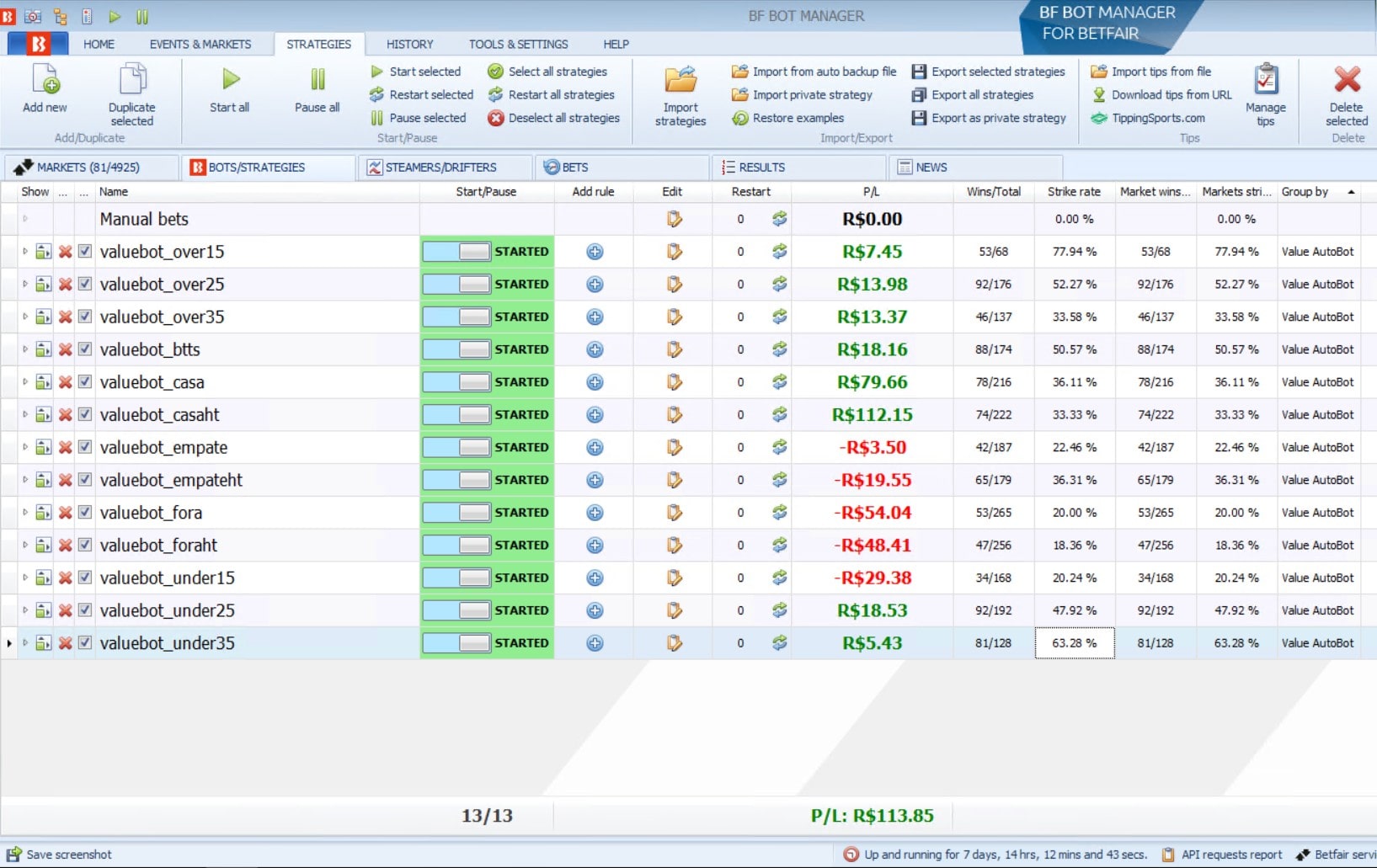Expand Manual bets row
Viewport: 1377px width, 868px height.
25,218
